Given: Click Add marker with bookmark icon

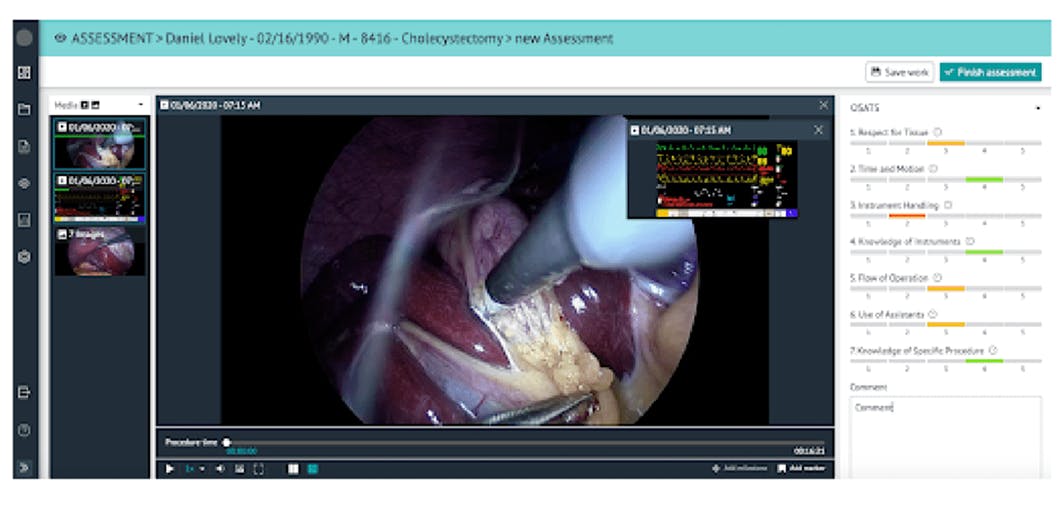Looking at the screenshot, I should 801,468.
